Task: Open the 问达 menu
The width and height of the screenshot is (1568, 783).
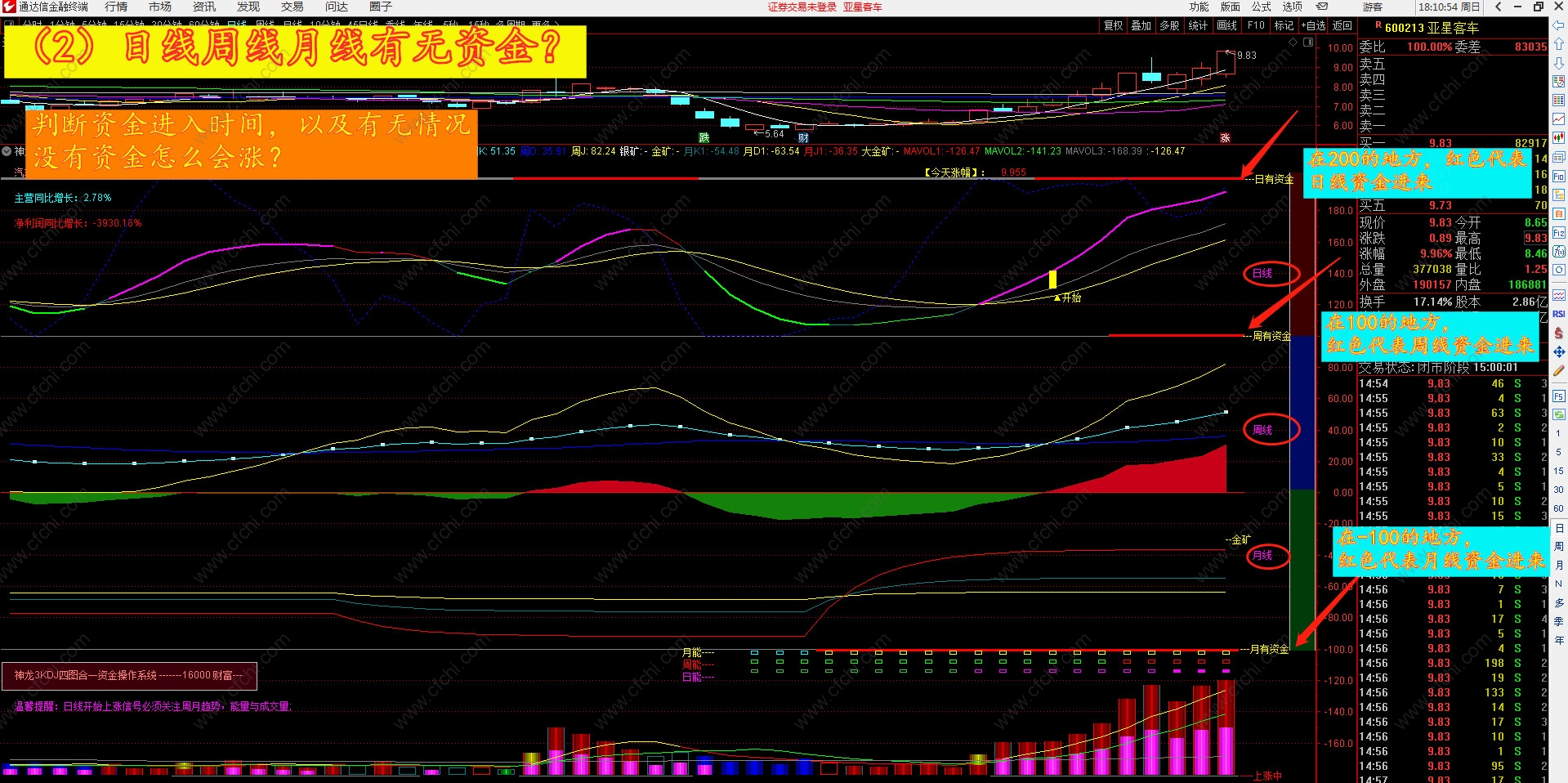Action: (337, 7)
